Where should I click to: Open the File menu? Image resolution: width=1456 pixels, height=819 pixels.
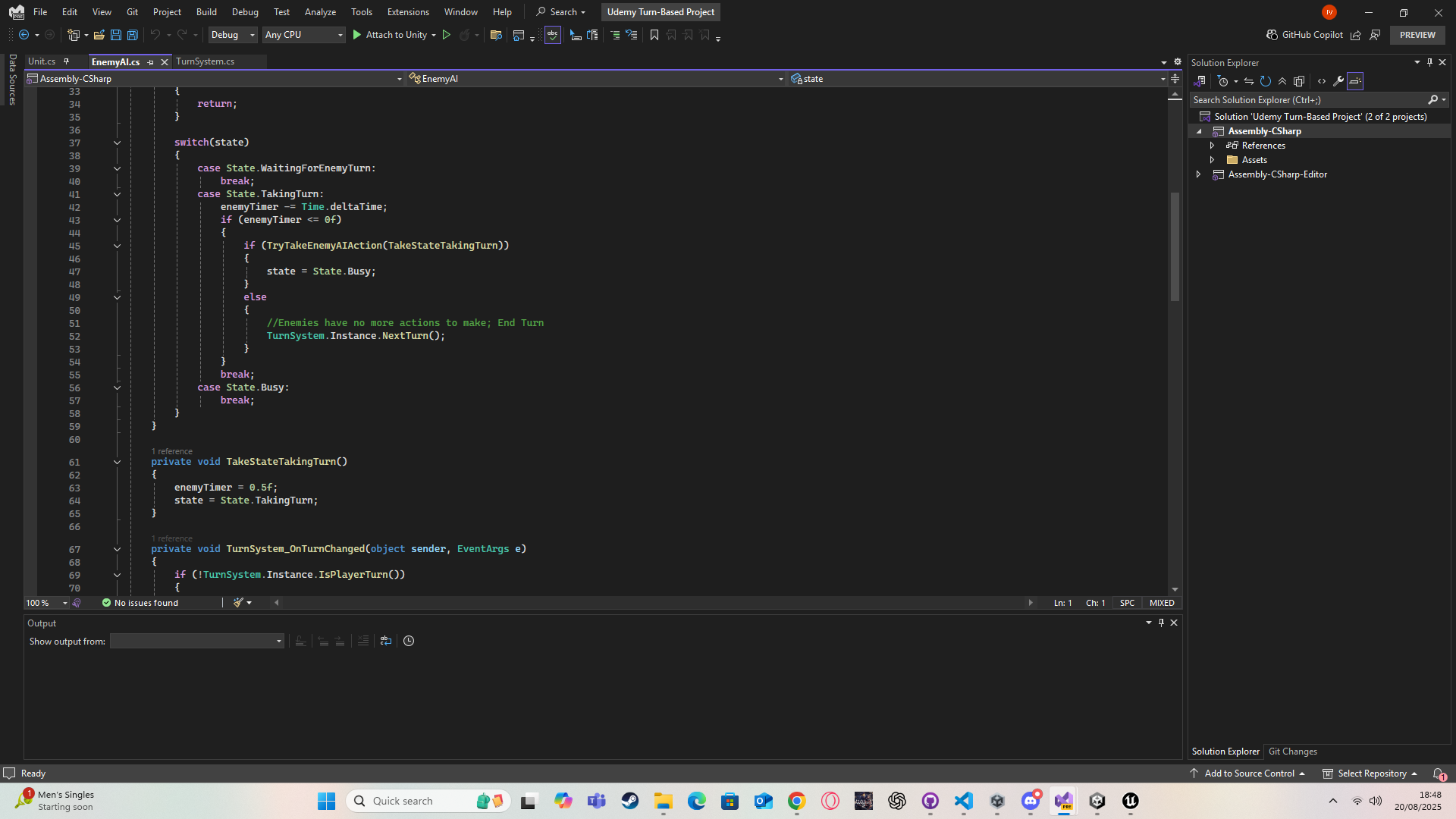[40, 12]
